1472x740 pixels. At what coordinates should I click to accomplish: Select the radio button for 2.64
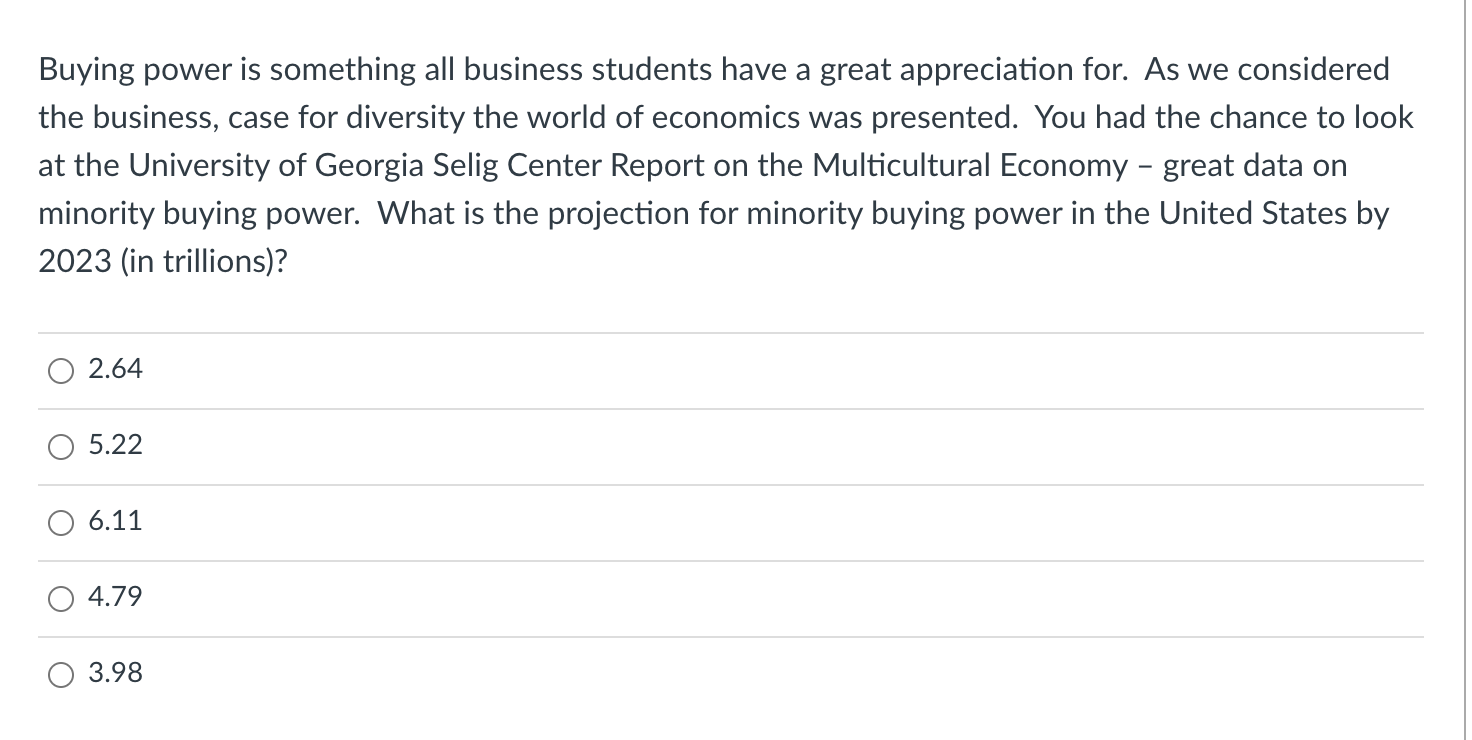point(60,370)
